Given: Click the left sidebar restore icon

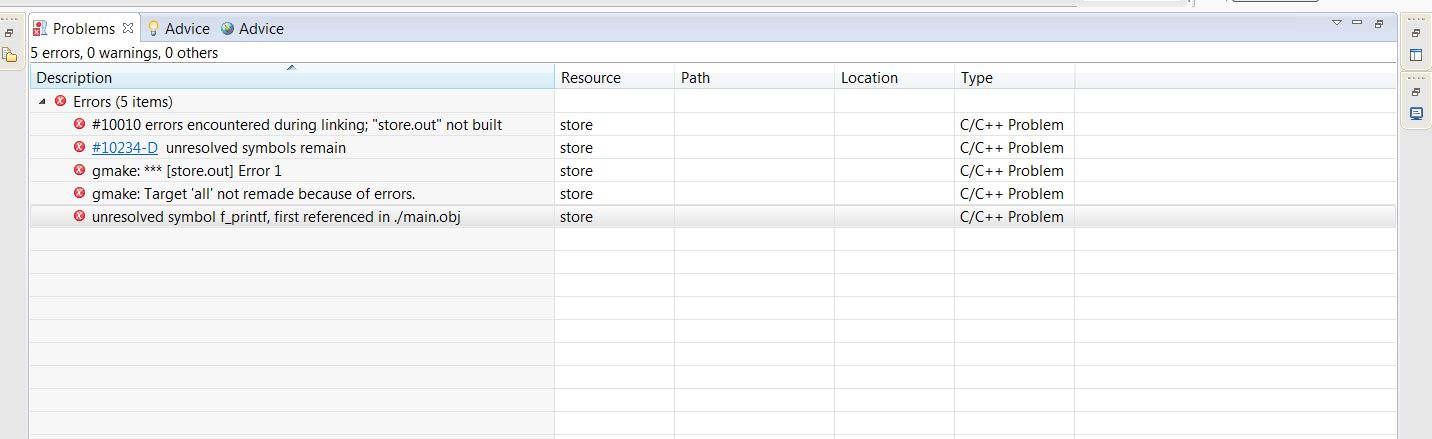Looking at the screenshot, I should [9, 32].
